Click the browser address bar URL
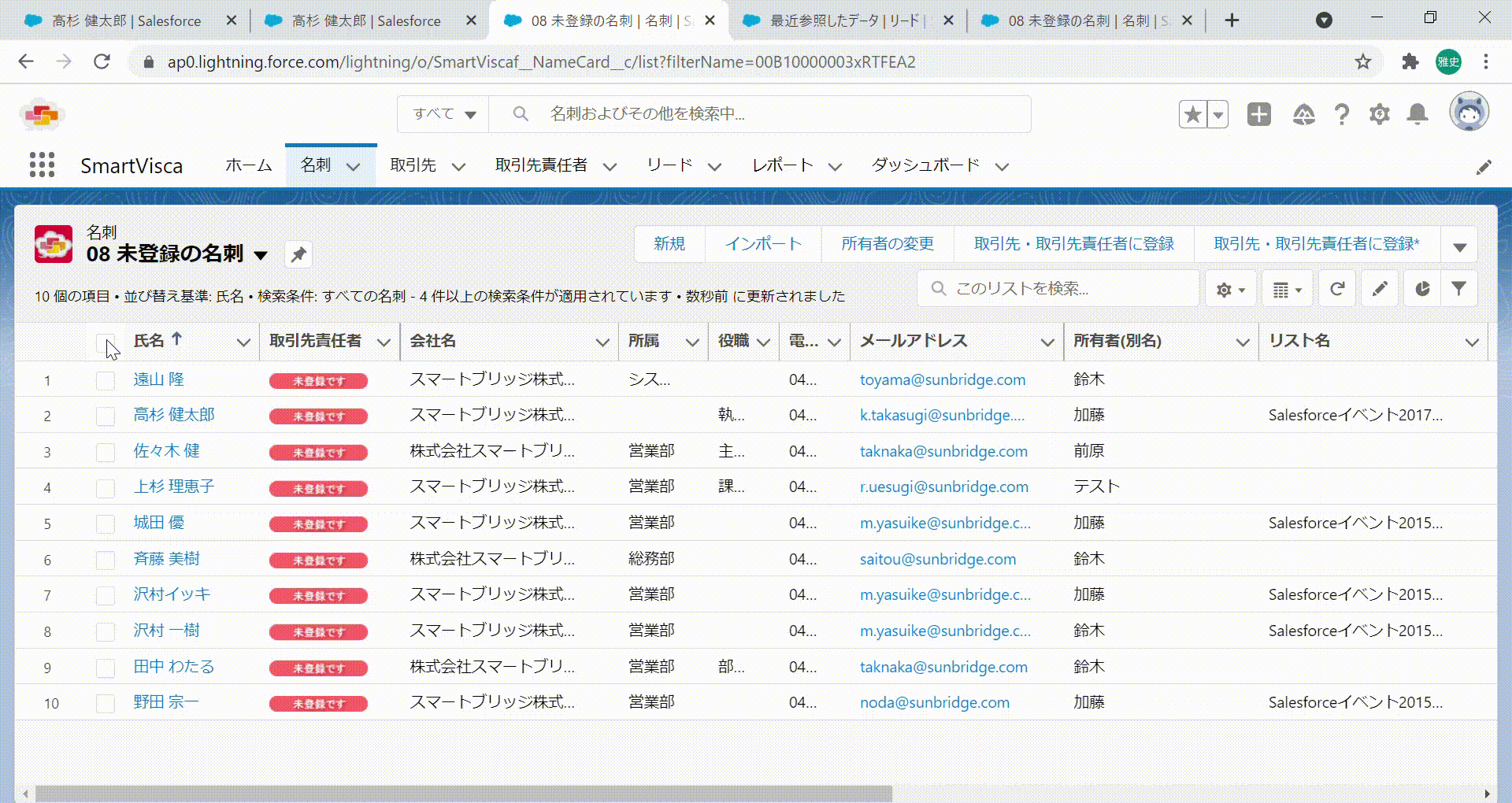Screen dimensions: 1512x803 click(x=541, y=62)
